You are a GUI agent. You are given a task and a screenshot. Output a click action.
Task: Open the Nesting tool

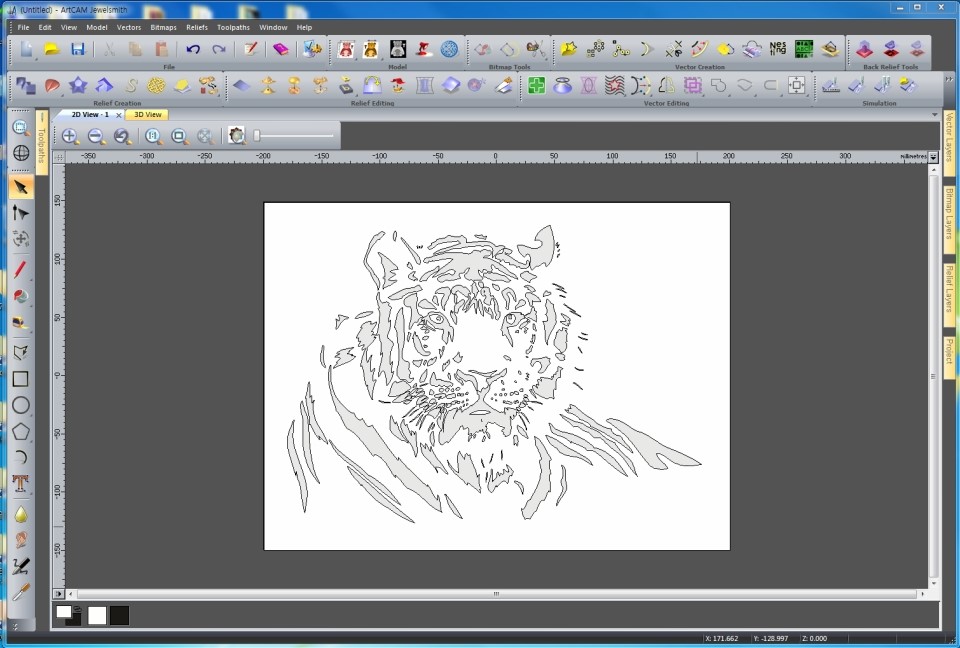coord(778,49)
